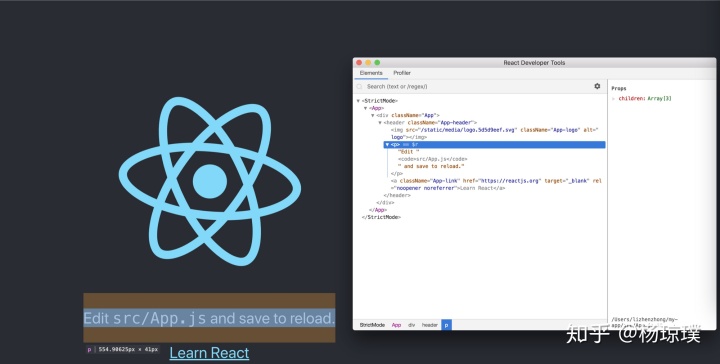The height and width of the screenshot is (364, 720).
Task: Switch to the Profiler tab
Action: (402, 73)
